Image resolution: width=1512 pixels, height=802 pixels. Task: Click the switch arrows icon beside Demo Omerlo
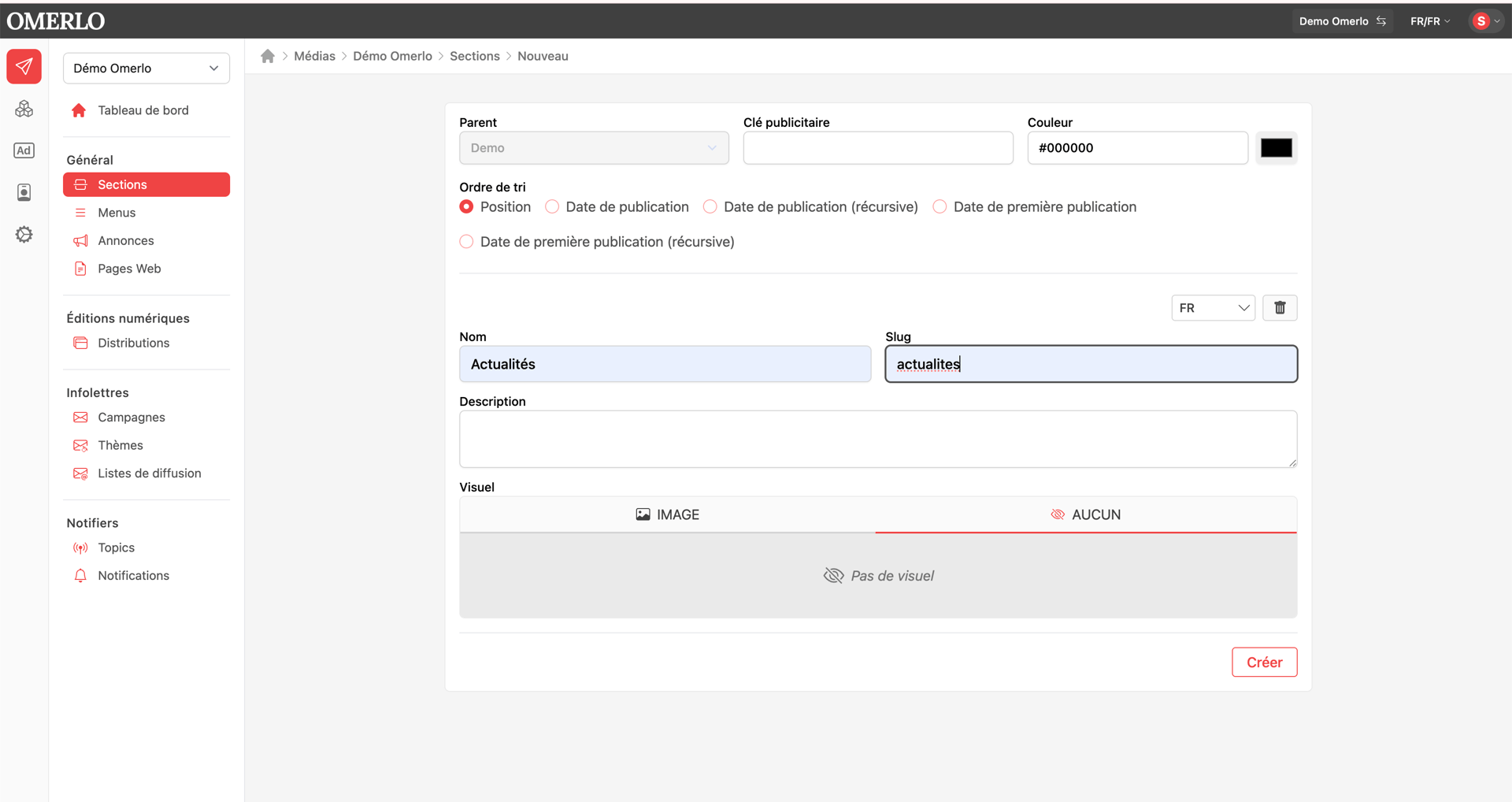click(x=1381, y=21)
